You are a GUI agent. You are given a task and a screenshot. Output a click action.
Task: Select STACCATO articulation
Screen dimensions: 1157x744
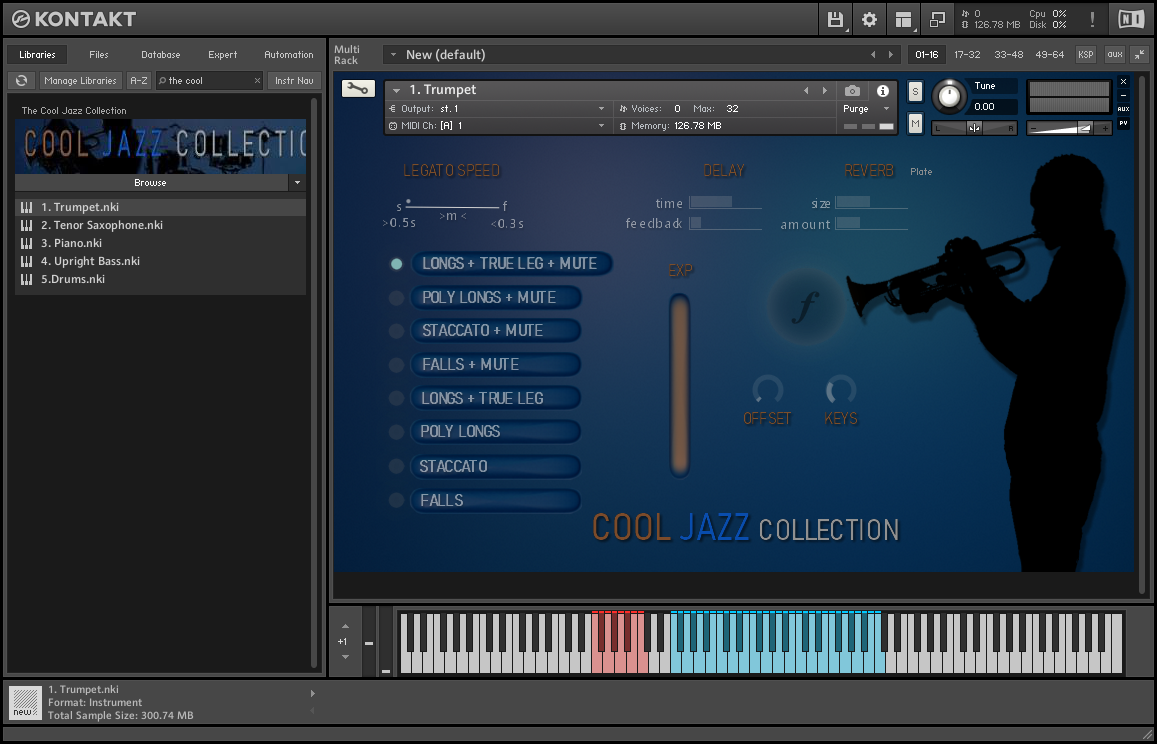[x=496, y=466]
